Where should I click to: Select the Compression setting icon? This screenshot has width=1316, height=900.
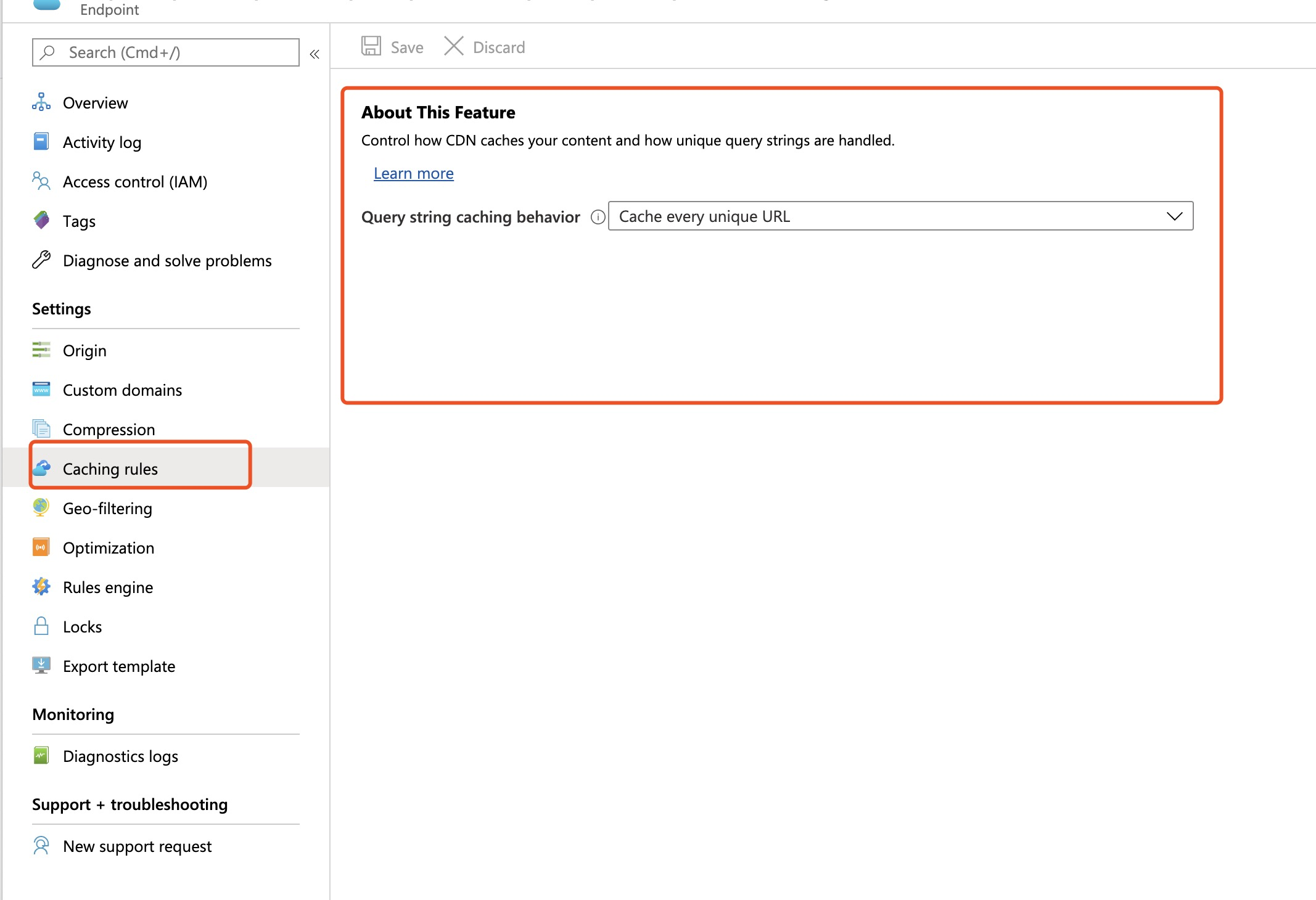pos(41,428)
